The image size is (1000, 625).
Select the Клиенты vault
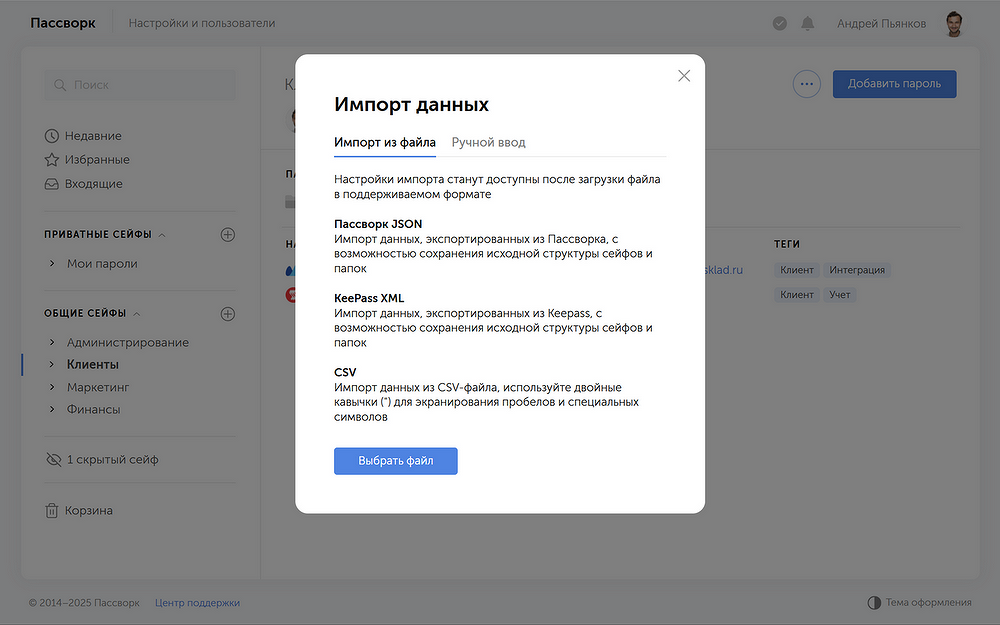coord(93,364)
